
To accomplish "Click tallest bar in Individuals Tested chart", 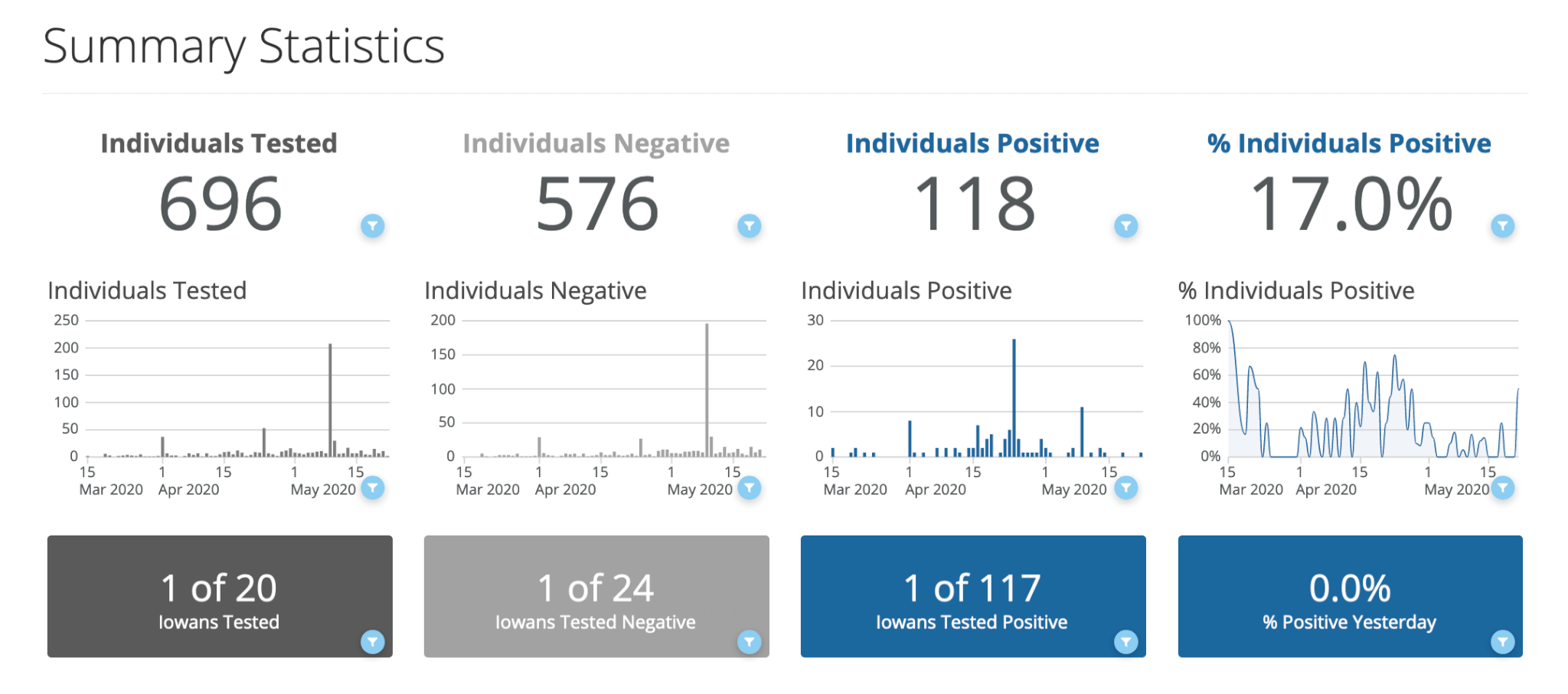I will point(331,398).
